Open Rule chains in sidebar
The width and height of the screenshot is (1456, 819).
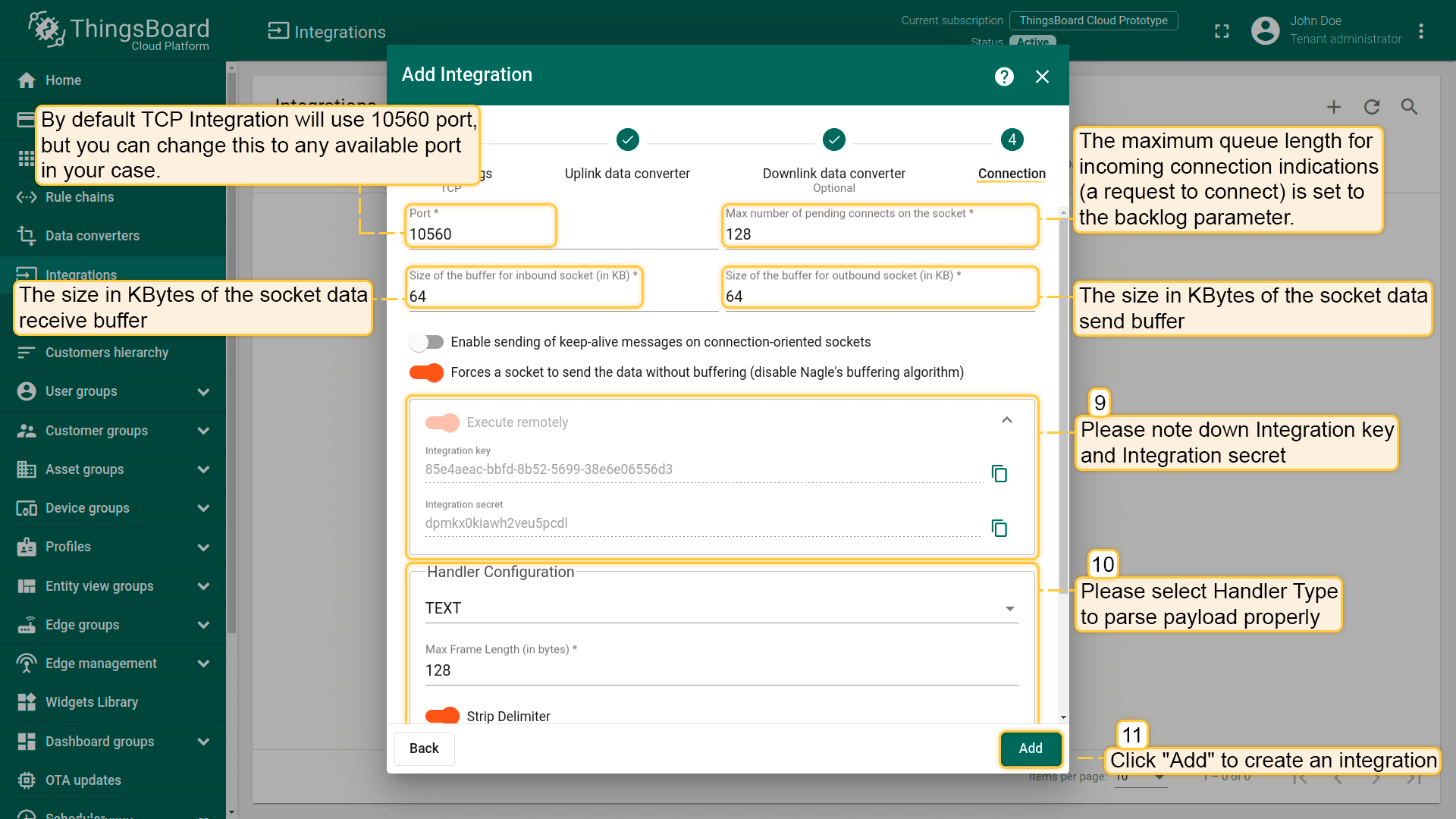click(x=114, y=197)
